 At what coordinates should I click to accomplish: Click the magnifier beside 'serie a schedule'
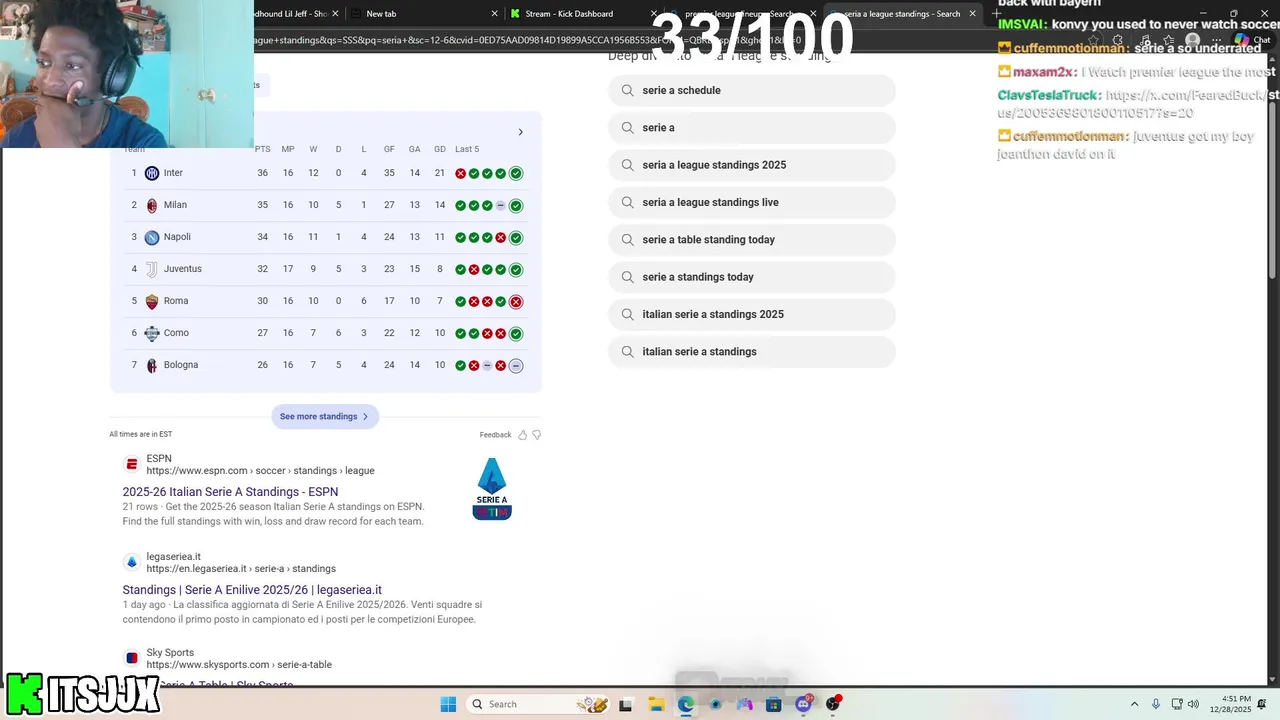627,90
